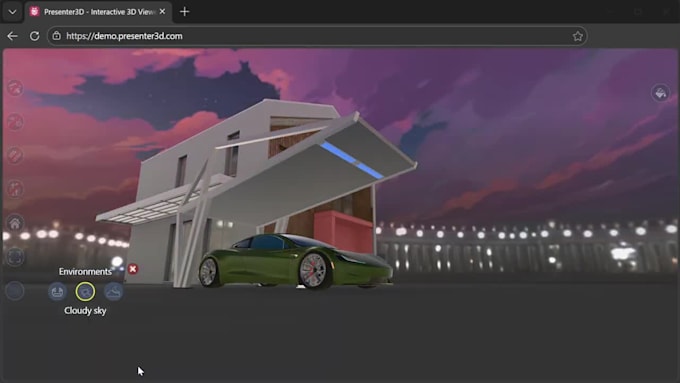Go back with the browser back arrow
The height and width of the screenshot is (383, 680).
12,36
